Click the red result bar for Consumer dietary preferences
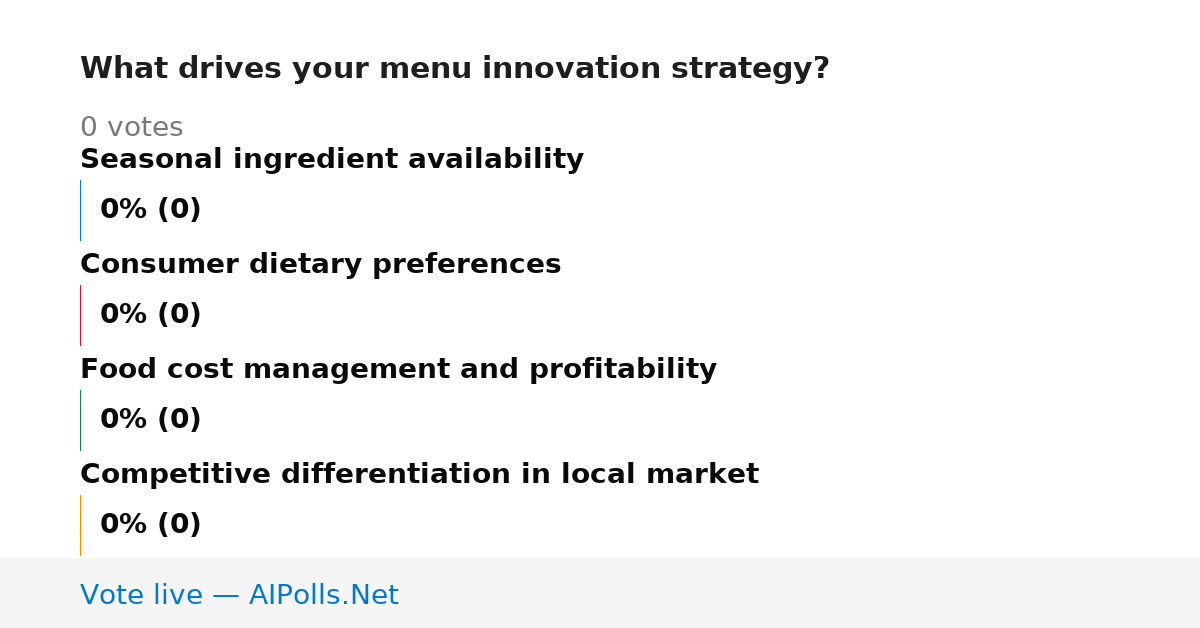 (80, 315)
